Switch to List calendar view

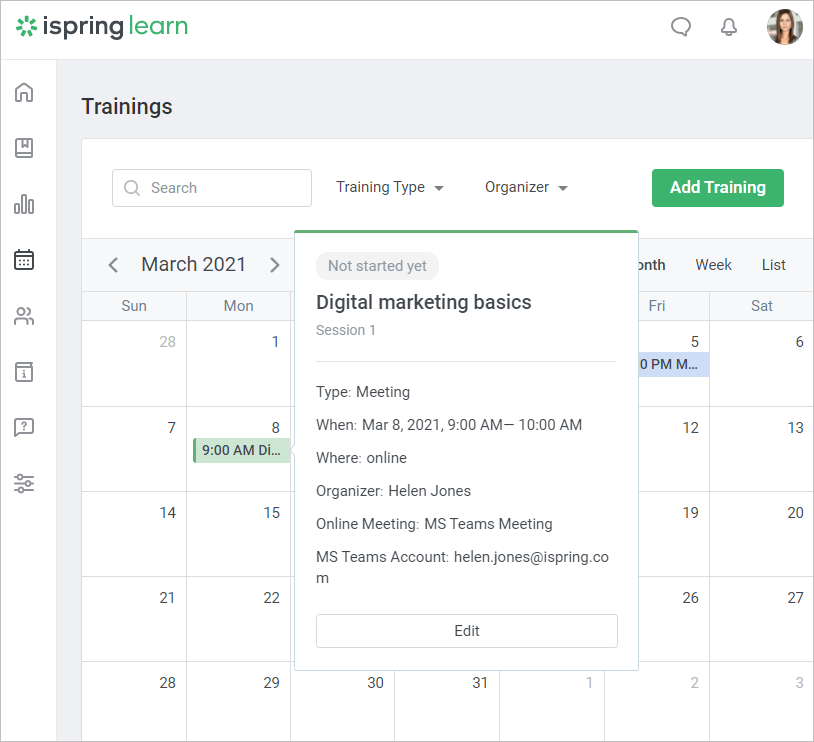click(x=773, y=265)
